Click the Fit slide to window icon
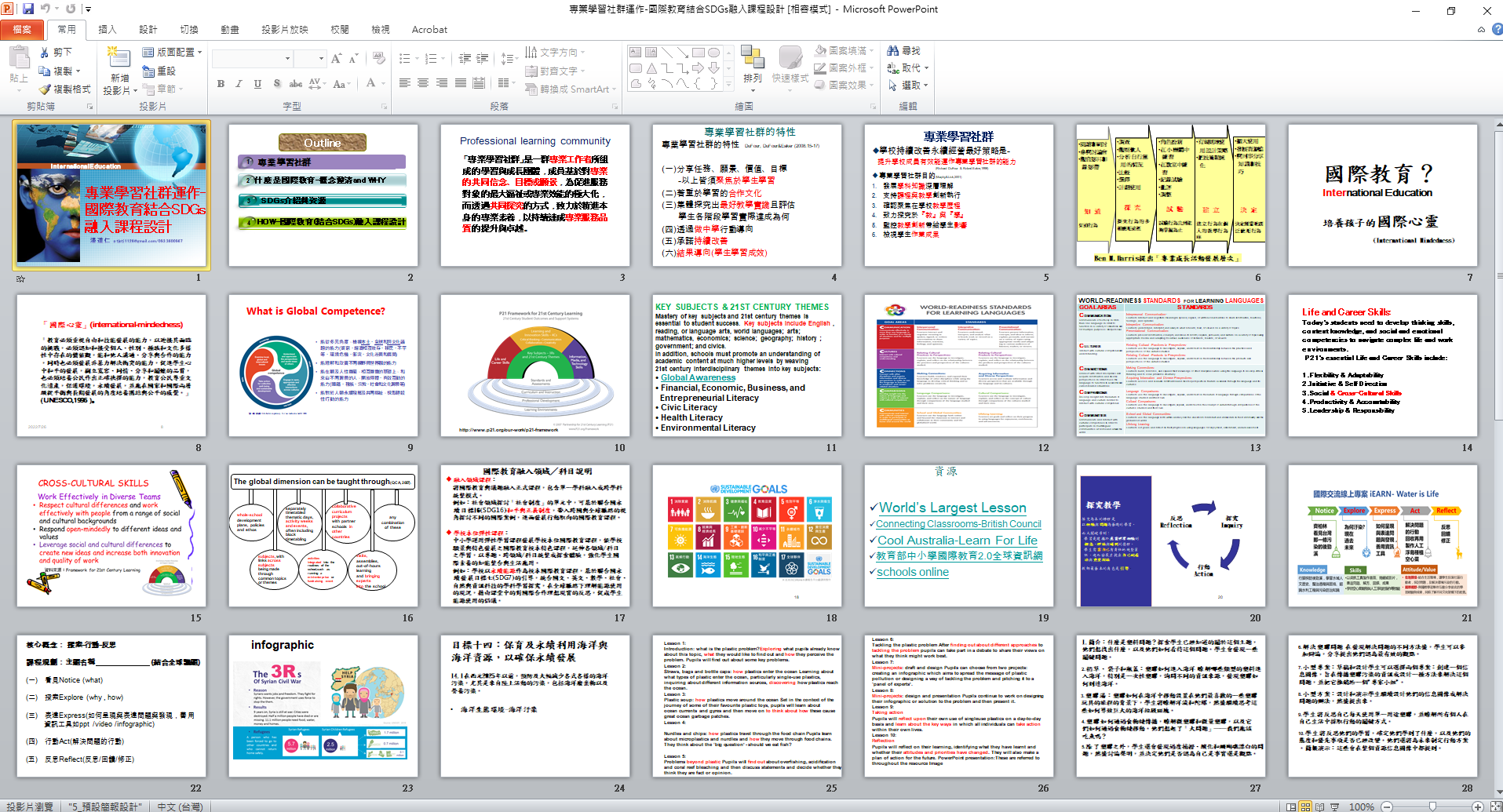Viewport: 1503px width, 812px height. point(1494,806)
